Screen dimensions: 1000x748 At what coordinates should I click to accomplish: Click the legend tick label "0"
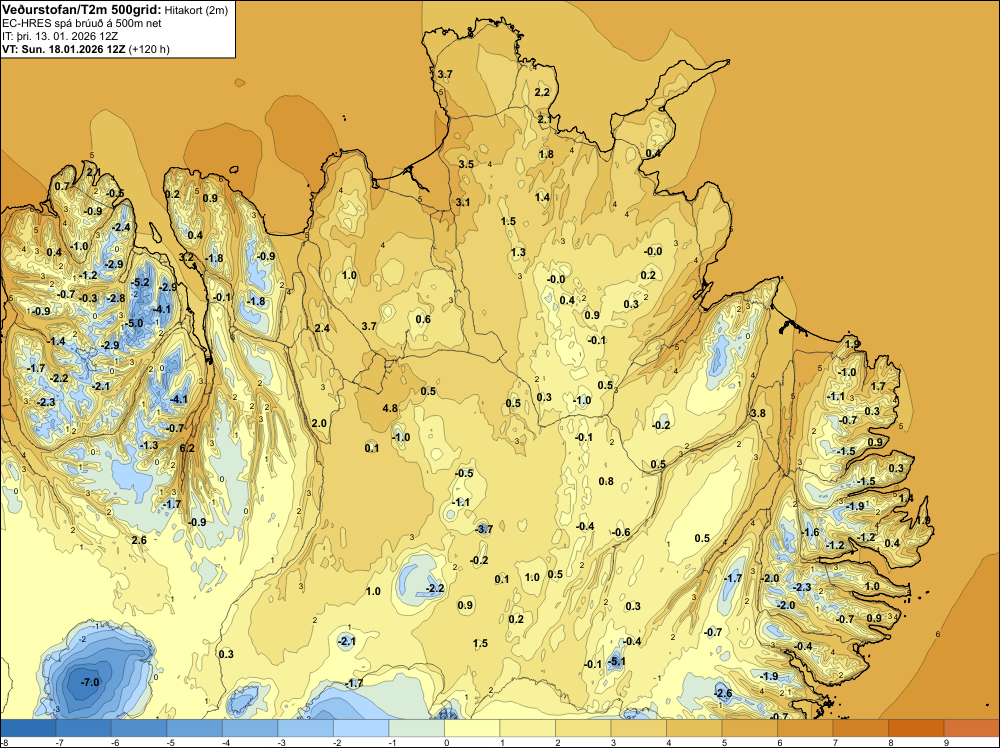coord(446,742)
